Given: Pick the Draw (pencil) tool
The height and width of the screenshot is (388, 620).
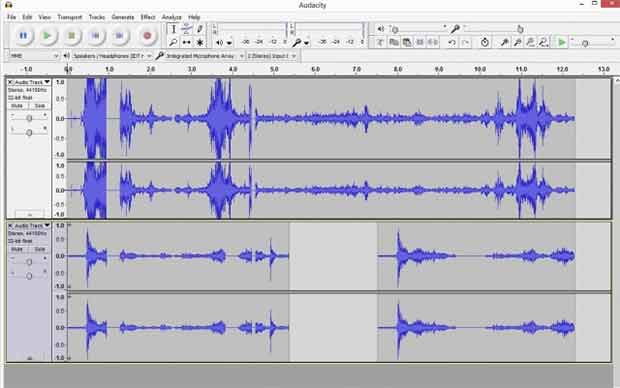Looking at the screenshot, I should pyautogui.click(x=200, y=29).
